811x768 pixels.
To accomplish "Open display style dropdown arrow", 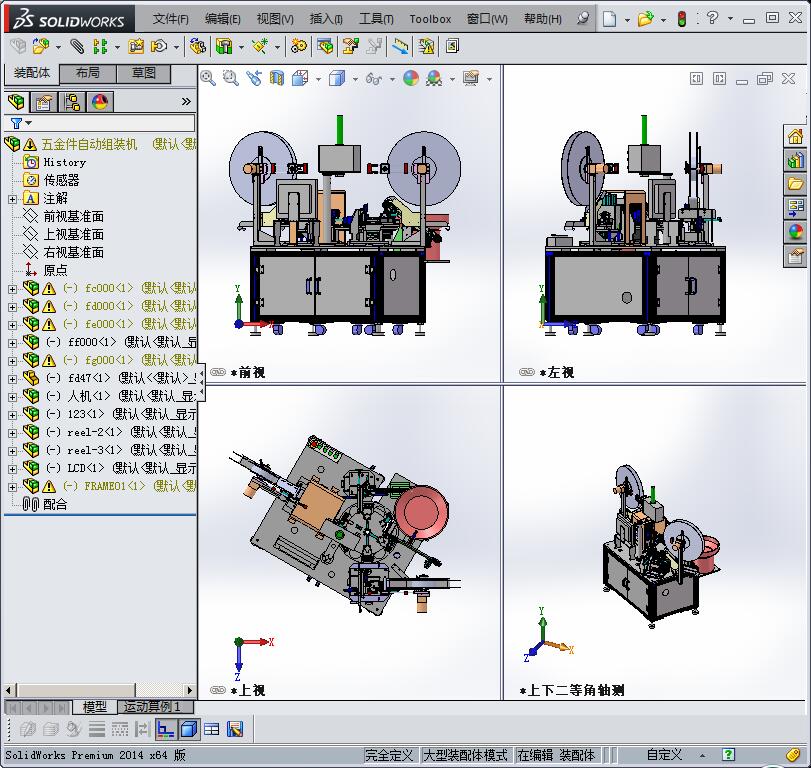I will pyautogui.click(x=355, y=79).
